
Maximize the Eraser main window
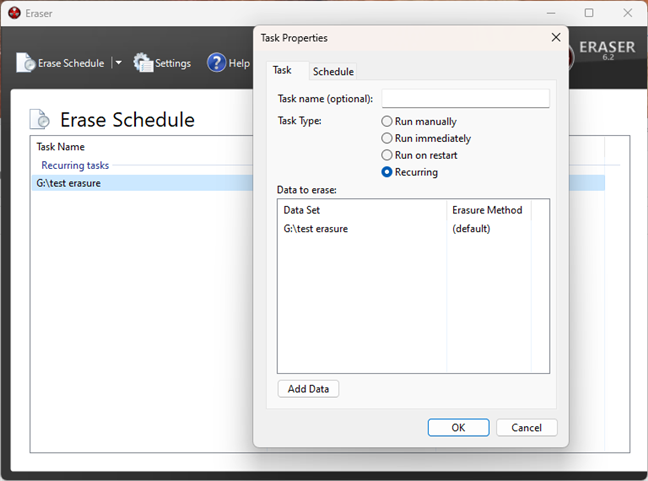[x=589, y=13]
